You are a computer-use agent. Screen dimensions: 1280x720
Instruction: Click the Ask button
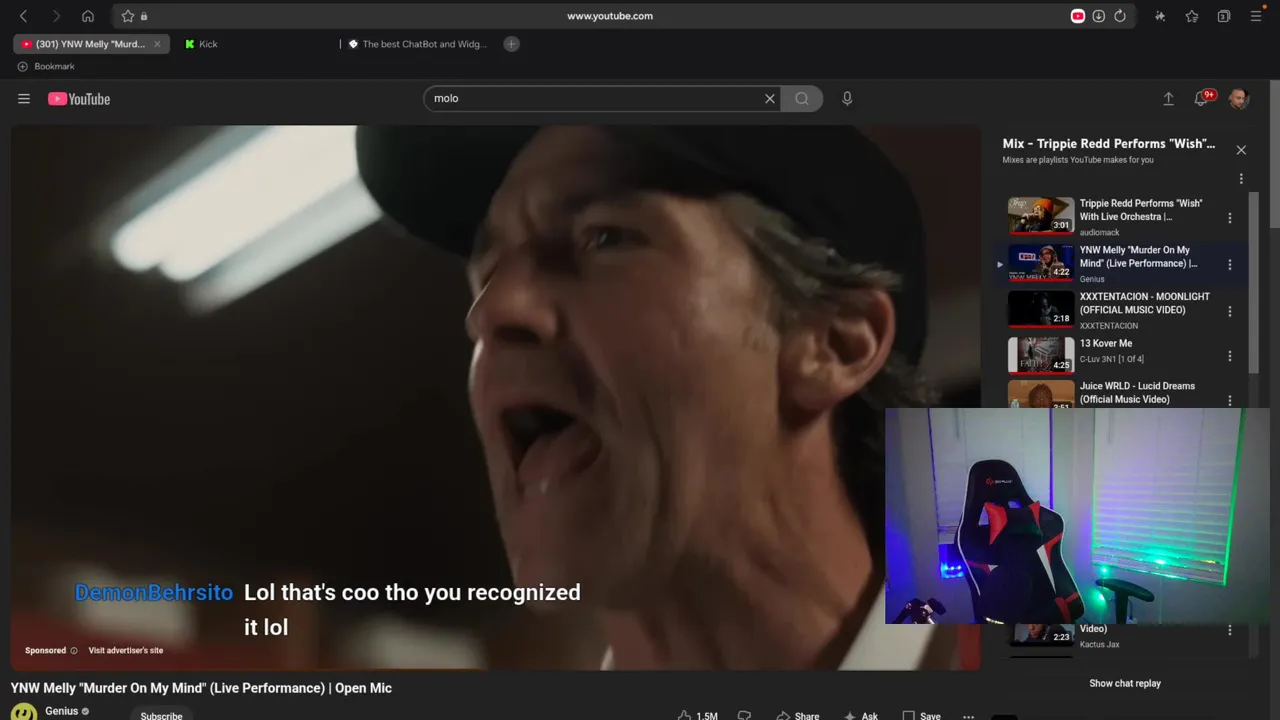(860, 716)
